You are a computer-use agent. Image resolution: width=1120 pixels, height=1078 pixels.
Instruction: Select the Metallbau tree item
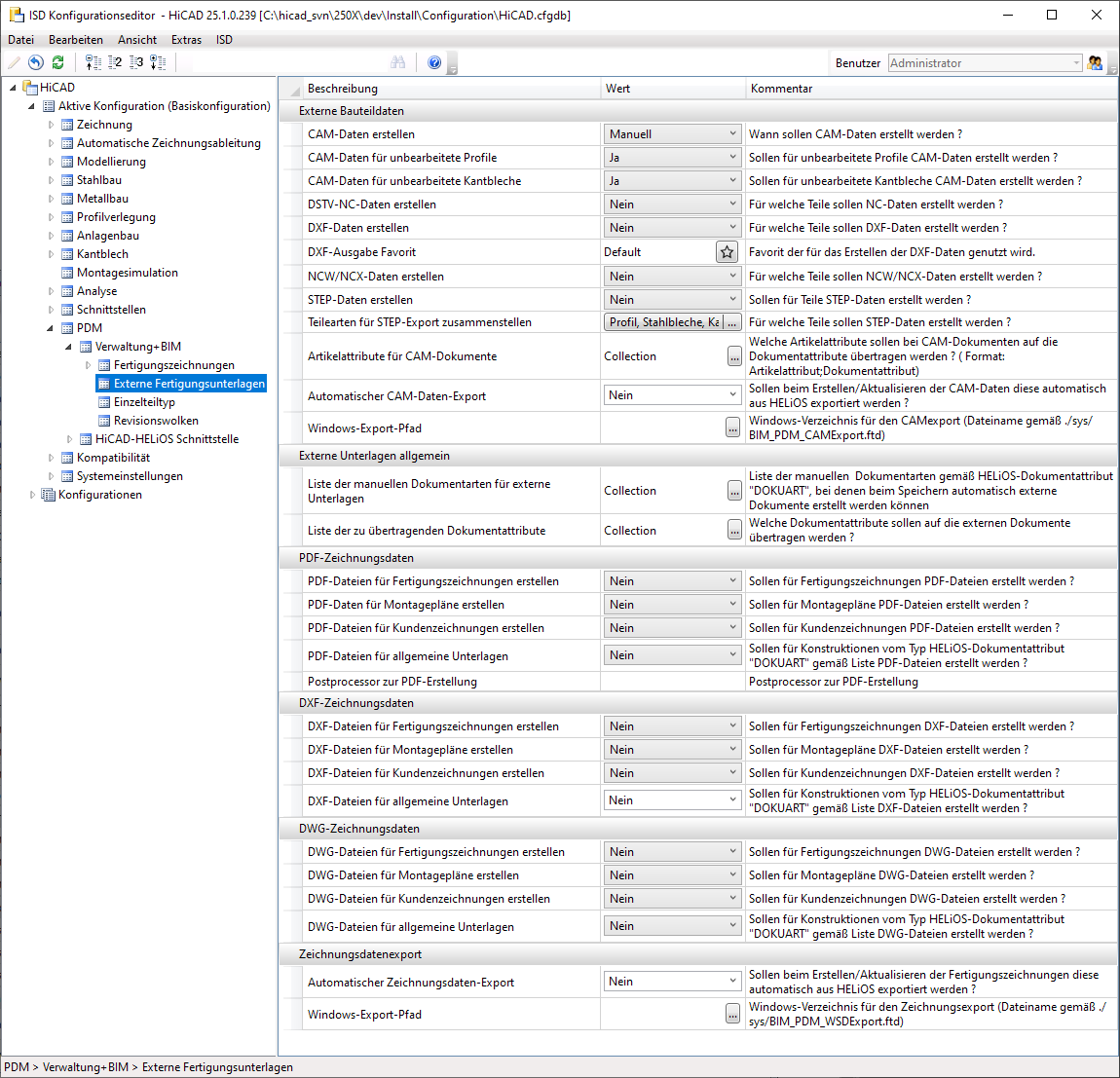point(102,200)
